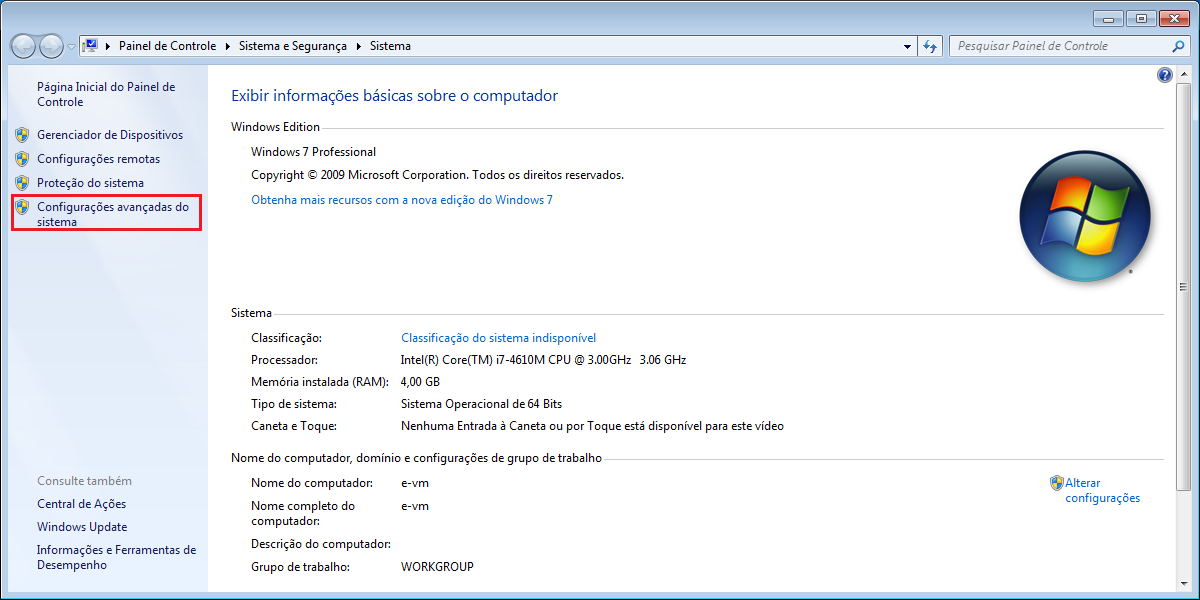The height and width of the screenshot is (600, 1200).
Task: Open Página Inicial do Painel de Controle
Action: (x=106, y=94)
